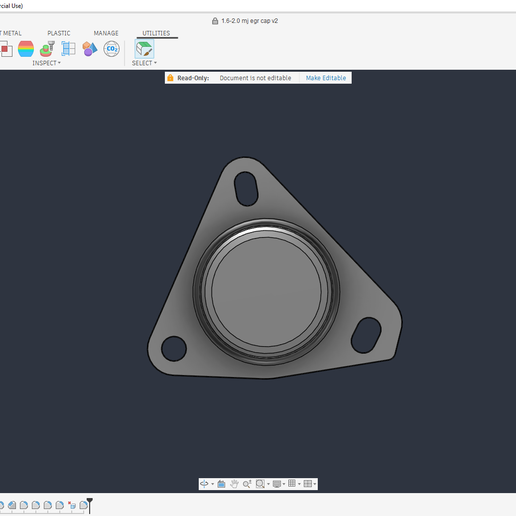Switch to the SHEET METAL tab

click(11, 33)
